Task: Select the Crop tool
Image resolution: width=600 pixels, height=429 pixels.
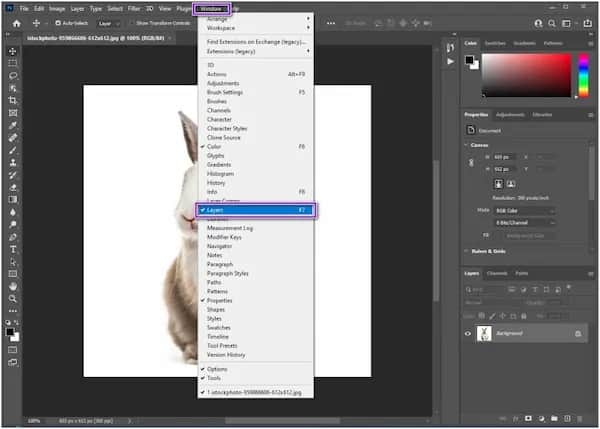Action: point(13,100)
